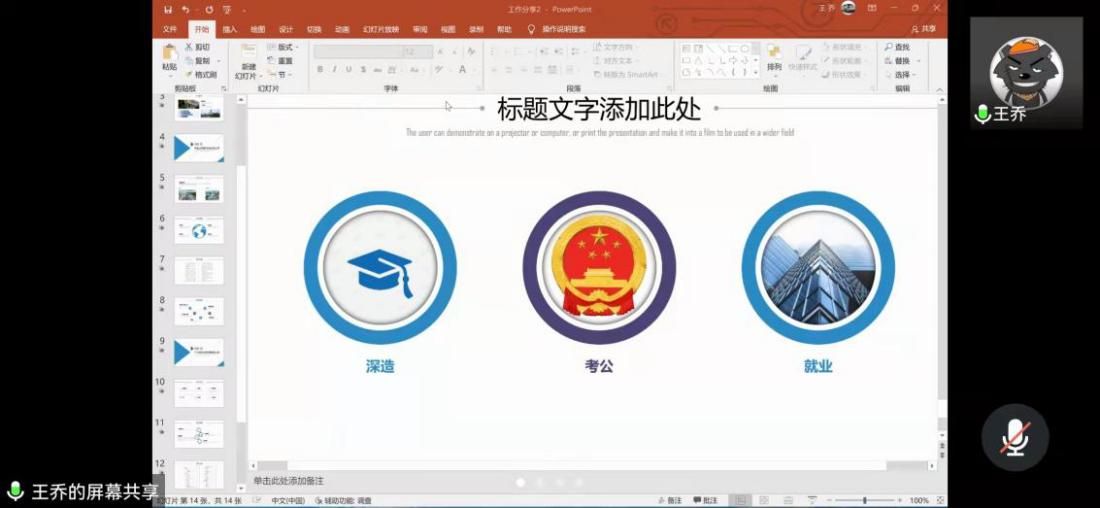
Task: Change the font color
Action: [462, 69]
